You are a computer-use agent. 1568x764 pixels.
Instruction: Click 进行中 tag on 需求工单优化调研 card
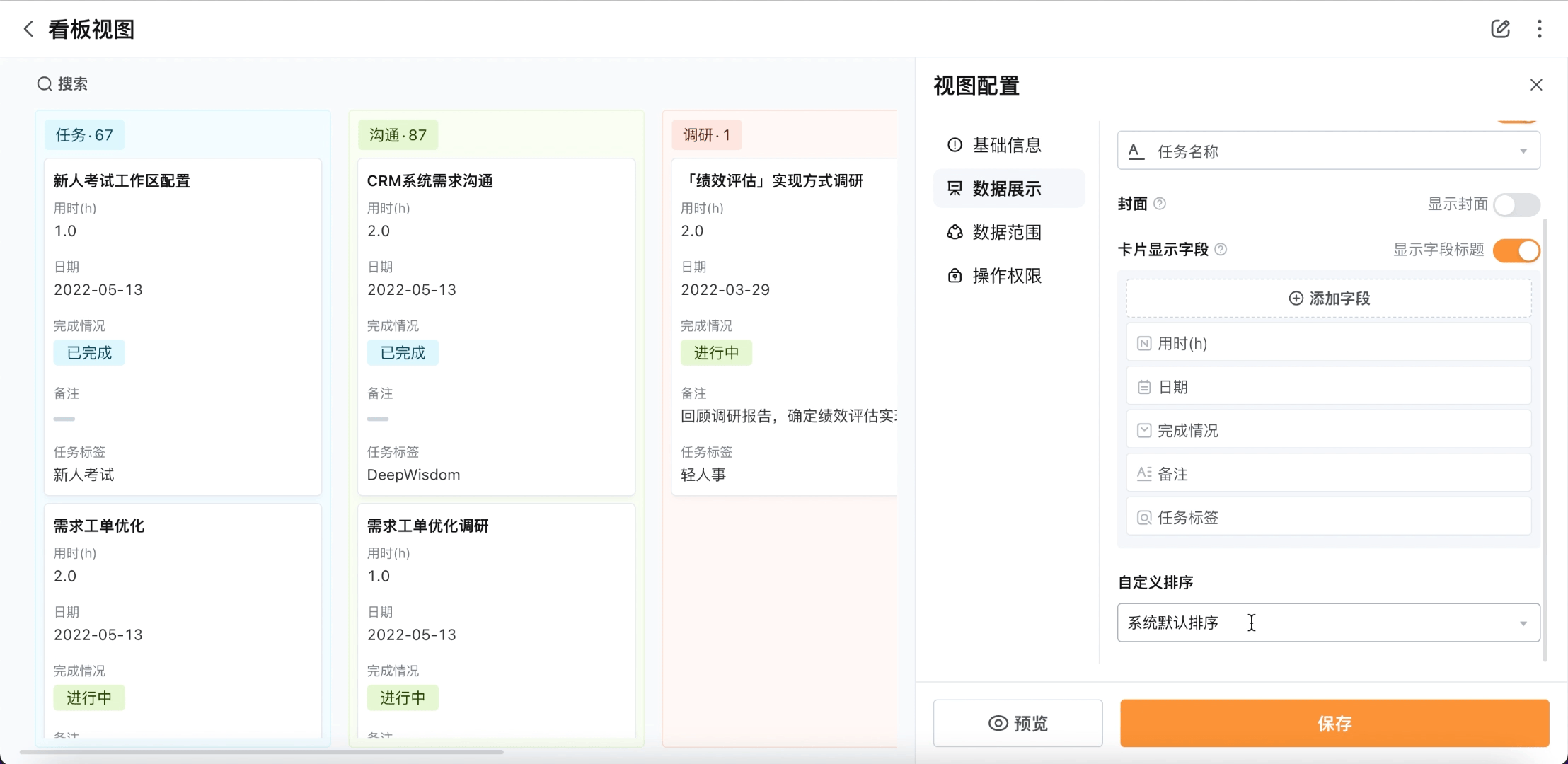click(403, 698)
